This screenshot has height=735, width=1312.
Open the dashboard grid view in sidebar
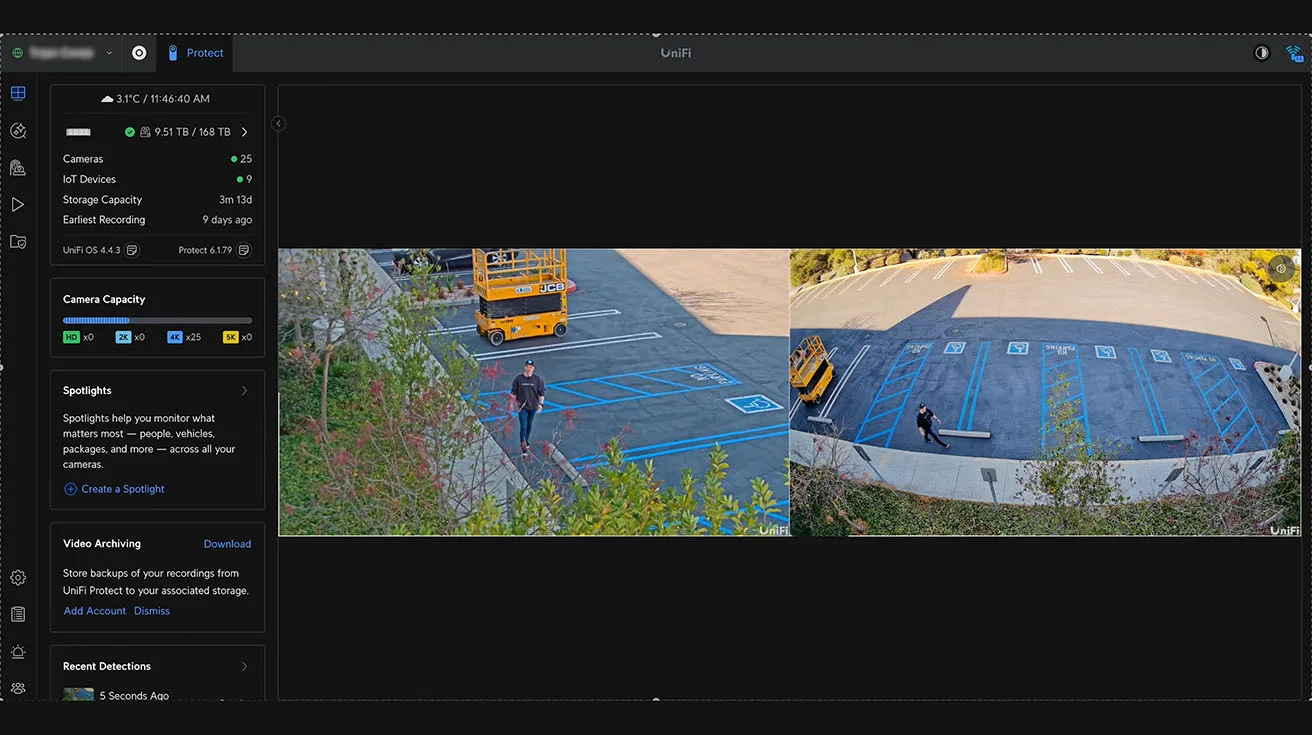(x=18, y=93)
